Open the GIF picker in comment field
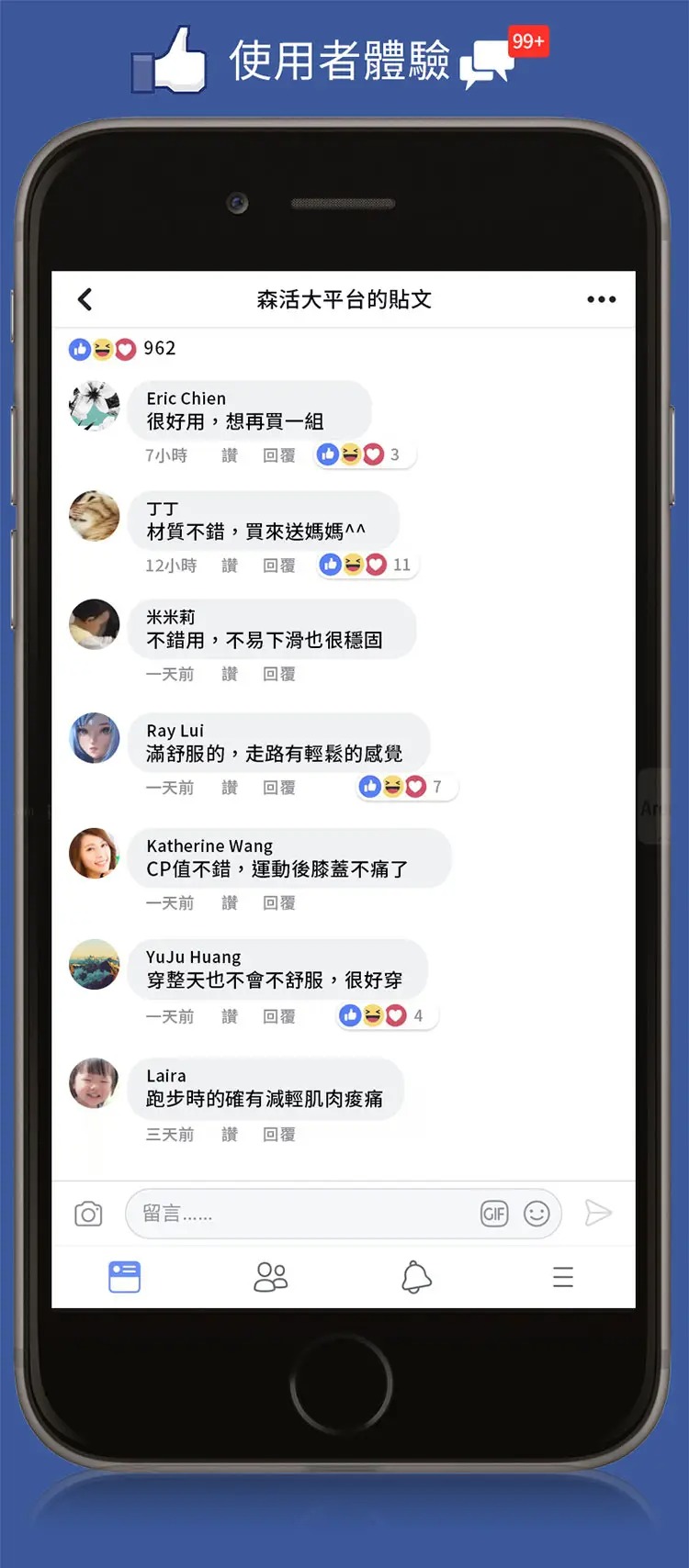 tap(494, 1214)
